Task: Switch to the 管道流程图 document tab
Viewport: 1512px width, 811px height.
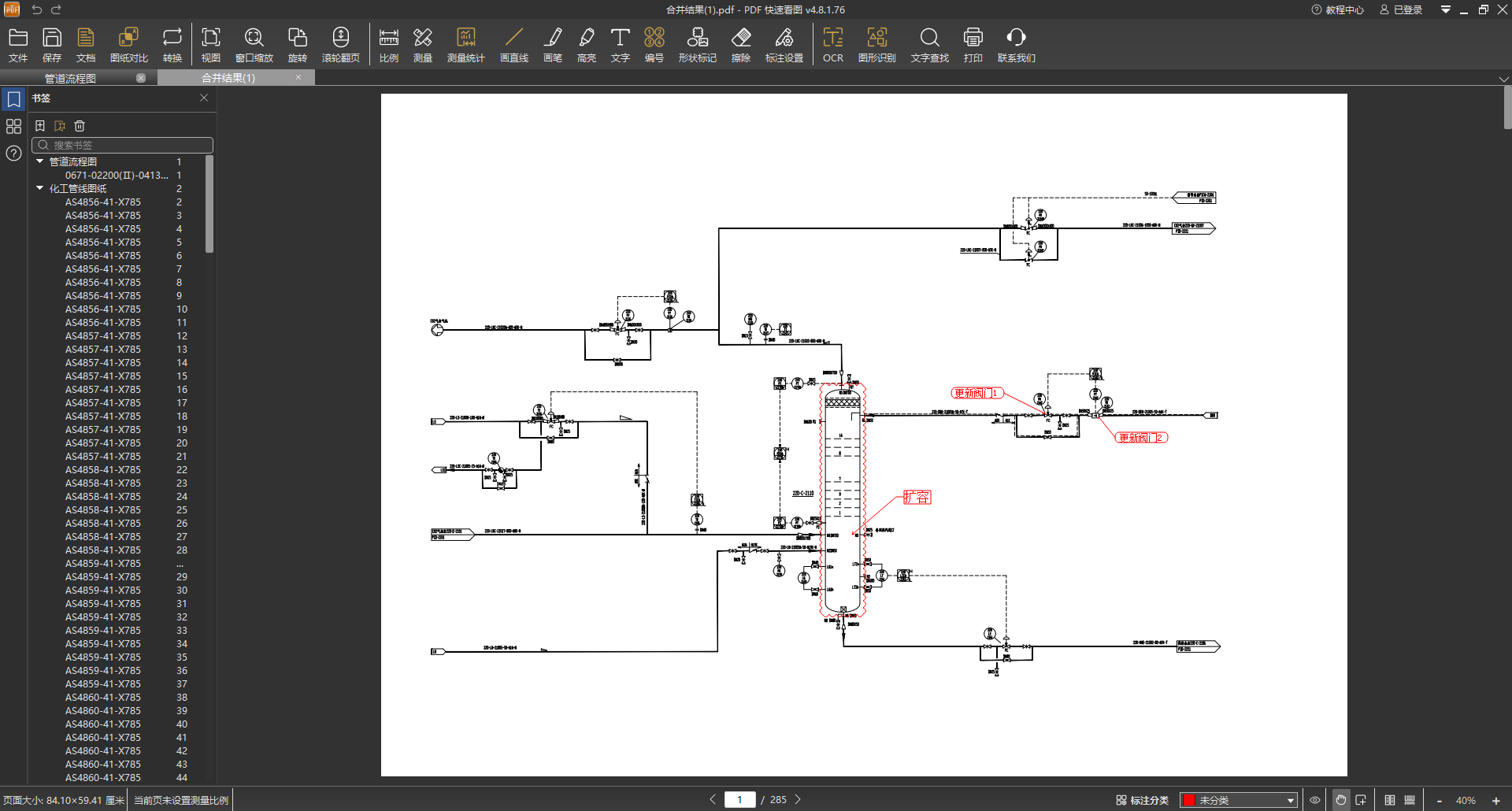Action: click(x=71, y=78)
